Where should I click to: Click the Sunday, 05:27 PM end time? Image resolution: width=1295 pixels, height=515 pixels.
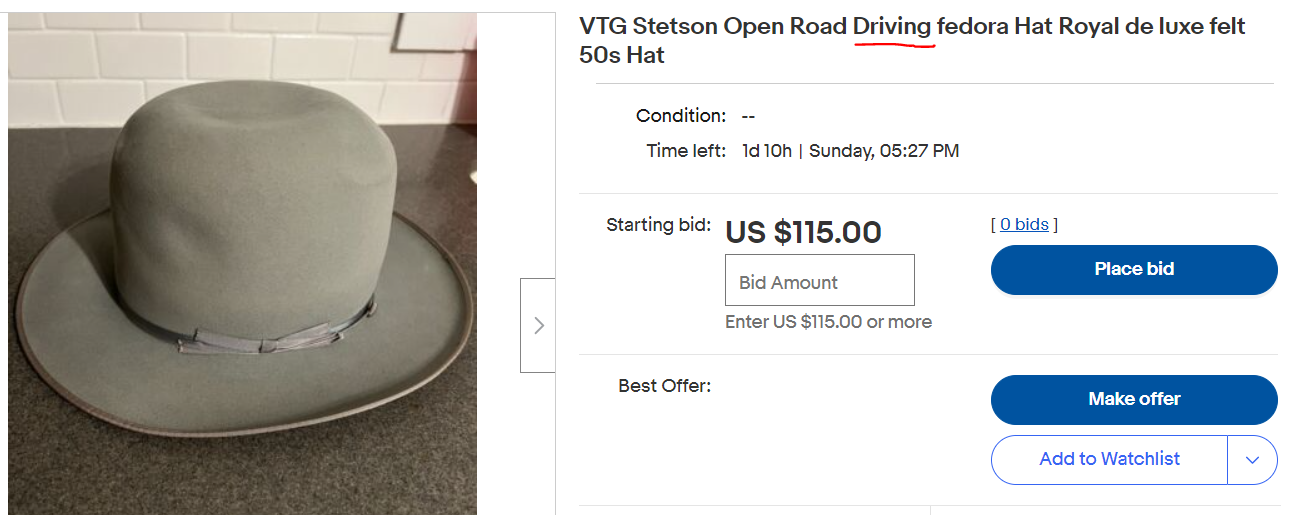click(x=884, y=152)
